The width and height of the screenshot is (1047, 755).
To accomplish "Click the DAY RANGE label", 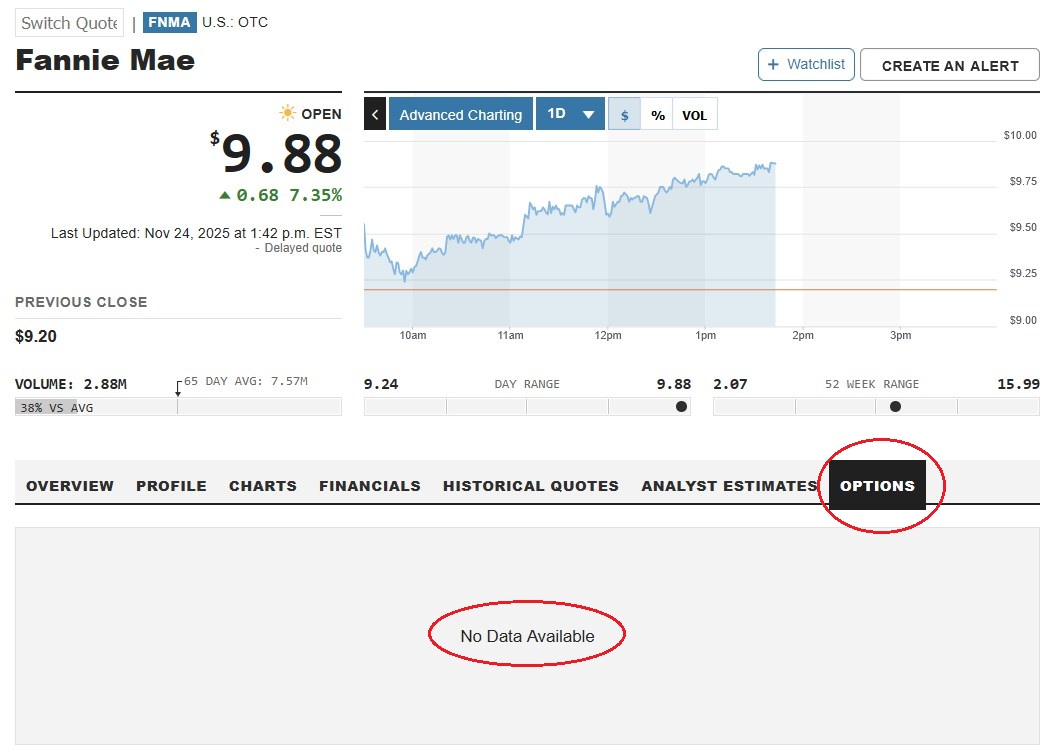I will pyautogui.click(x=527, y=385).
